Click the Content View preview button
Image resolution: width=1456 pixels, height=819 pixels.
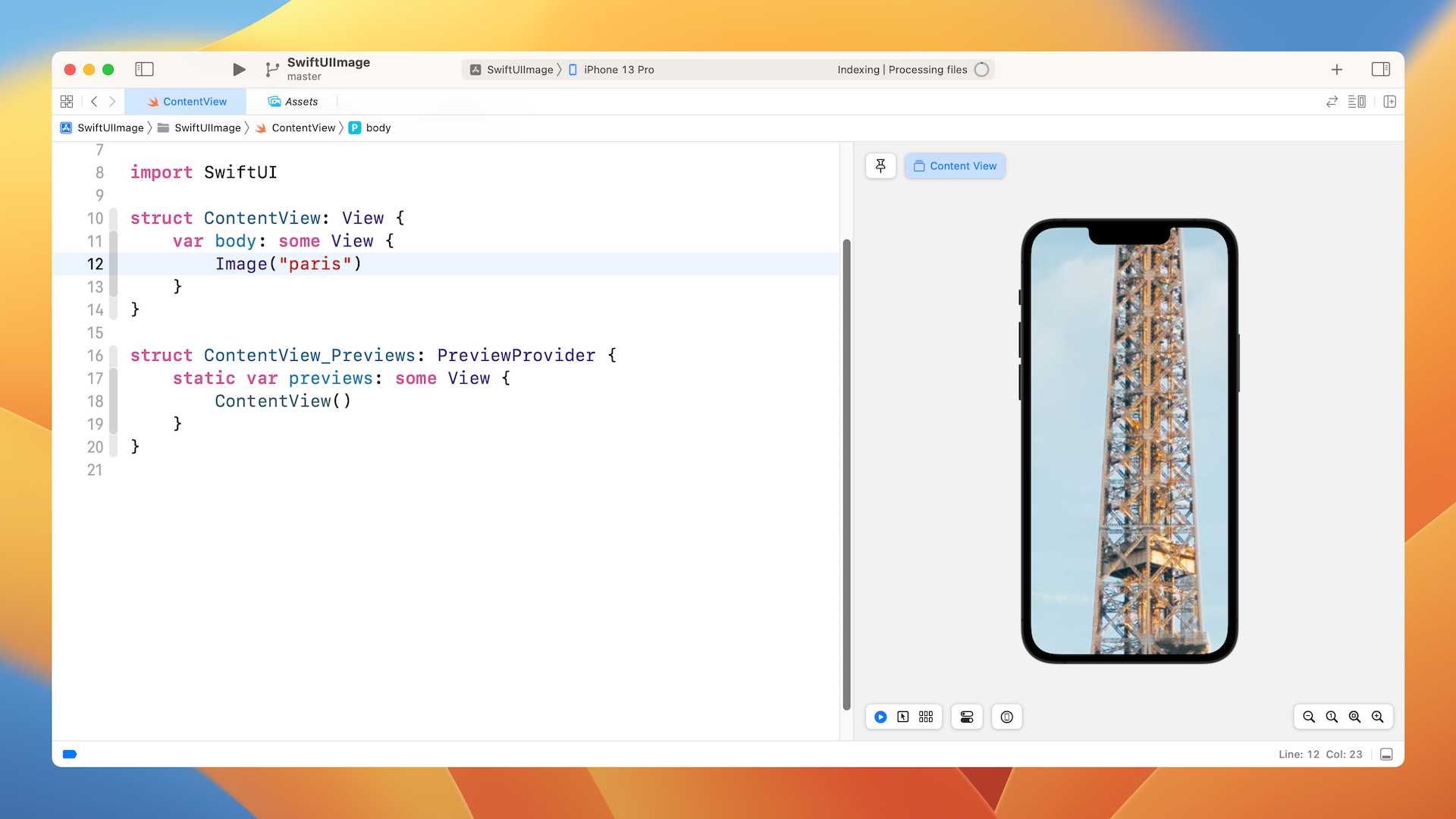[955, 166]
